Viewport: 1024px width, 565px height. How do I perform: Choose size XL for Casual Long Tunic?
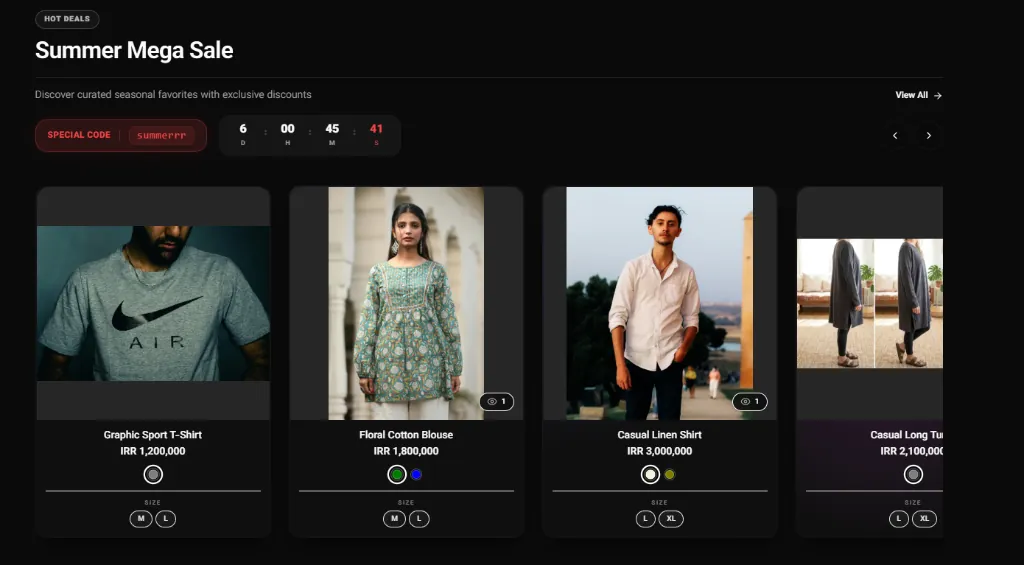(924, 519)
